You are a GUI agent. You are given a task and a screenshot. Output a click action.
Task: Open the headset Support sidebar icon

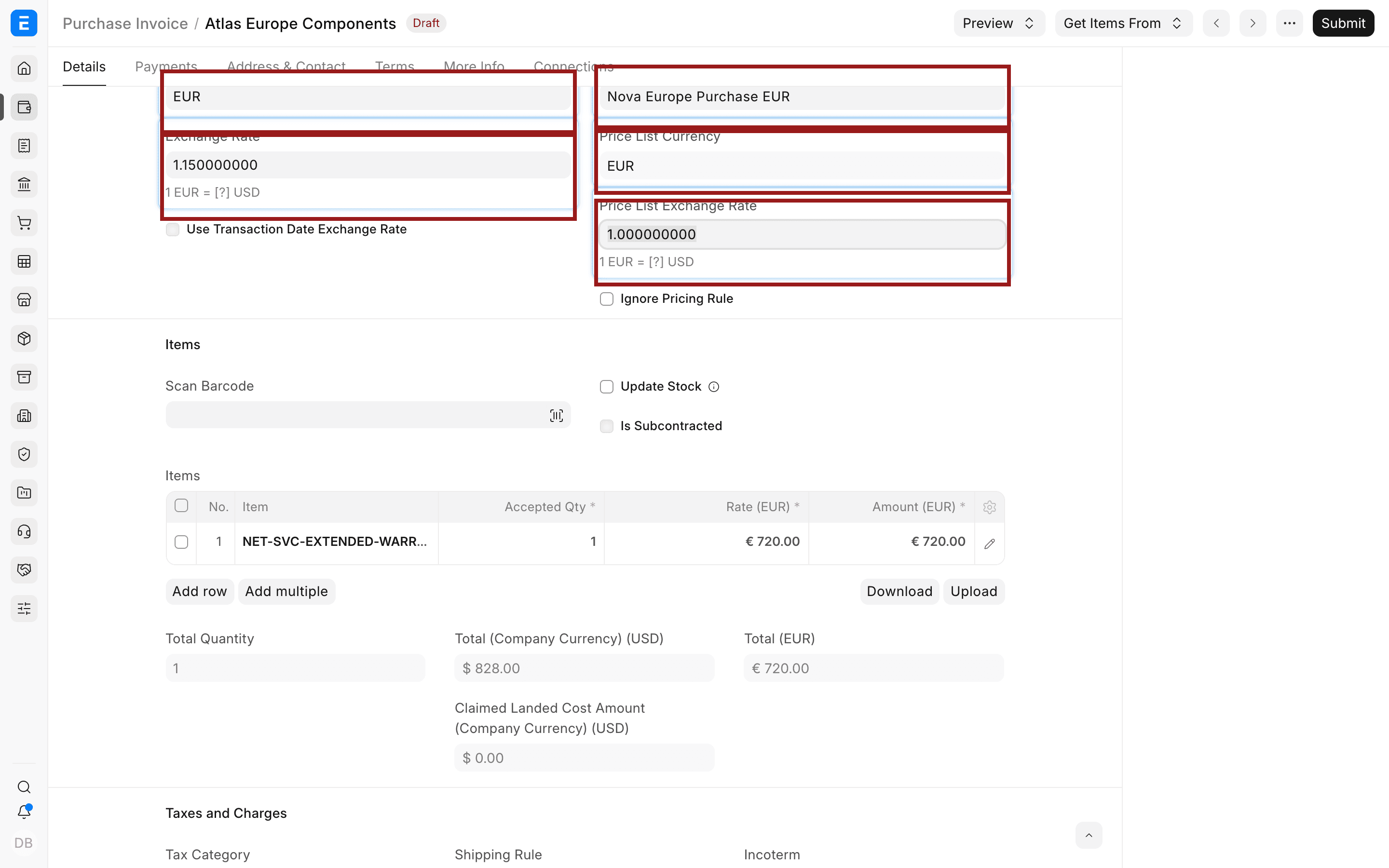[x=24, y=531]
